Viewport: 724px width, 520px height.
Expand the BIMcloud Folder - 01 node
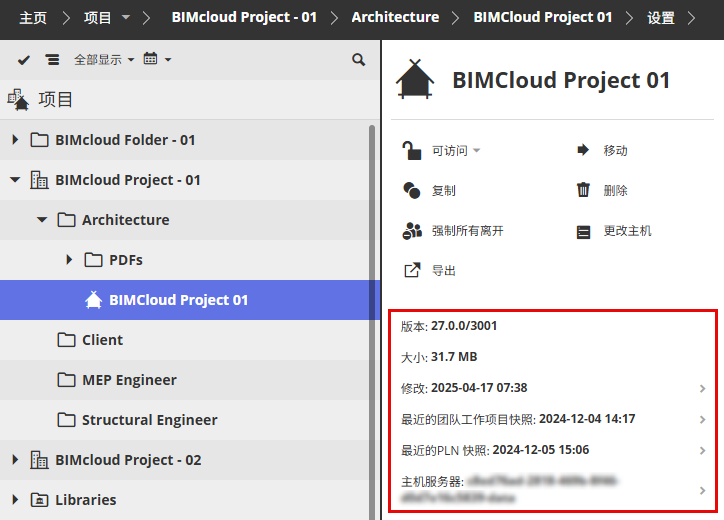[x=15, y=140]
